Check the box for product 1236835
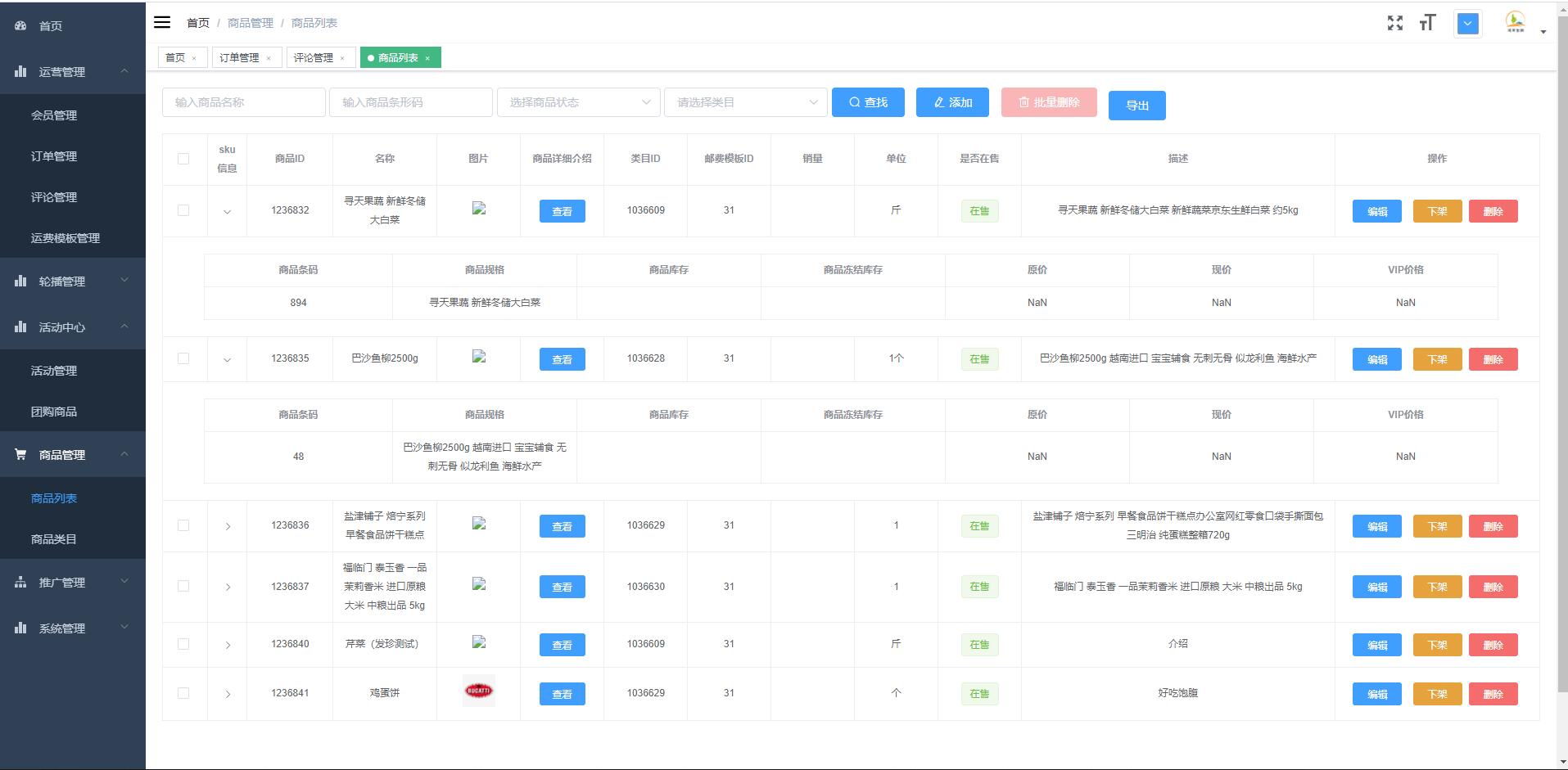The image size is (1568, 770). coord(183,358)
